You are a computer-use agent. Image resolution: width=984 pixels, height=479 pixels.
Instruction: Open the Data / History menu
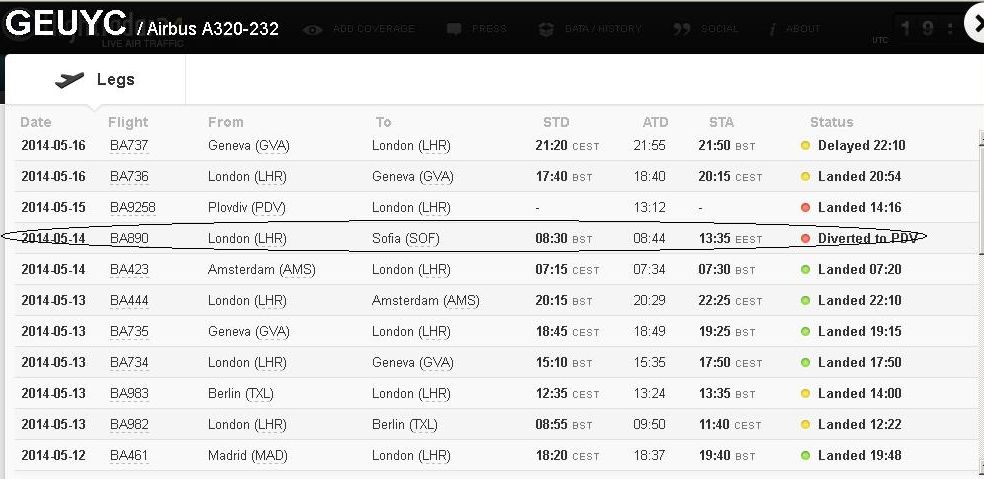(603, 29)
